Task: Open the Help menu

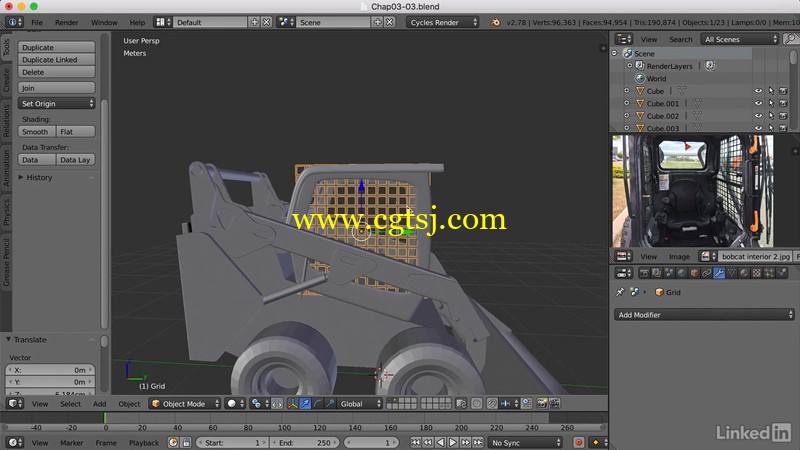Action: (137, 22)
